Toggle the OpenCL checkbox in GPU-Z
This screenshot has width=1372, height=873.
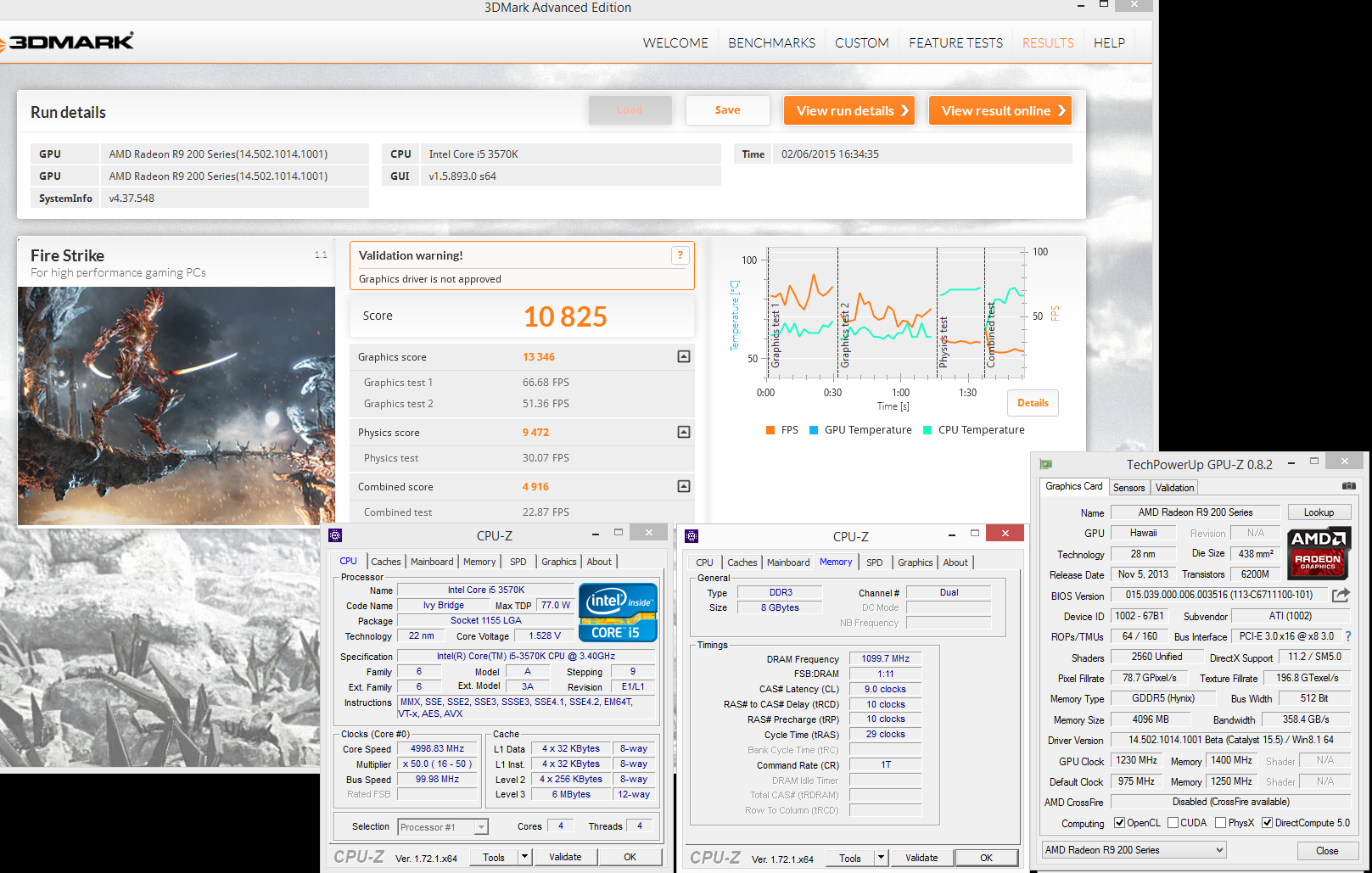[1119, 823]
